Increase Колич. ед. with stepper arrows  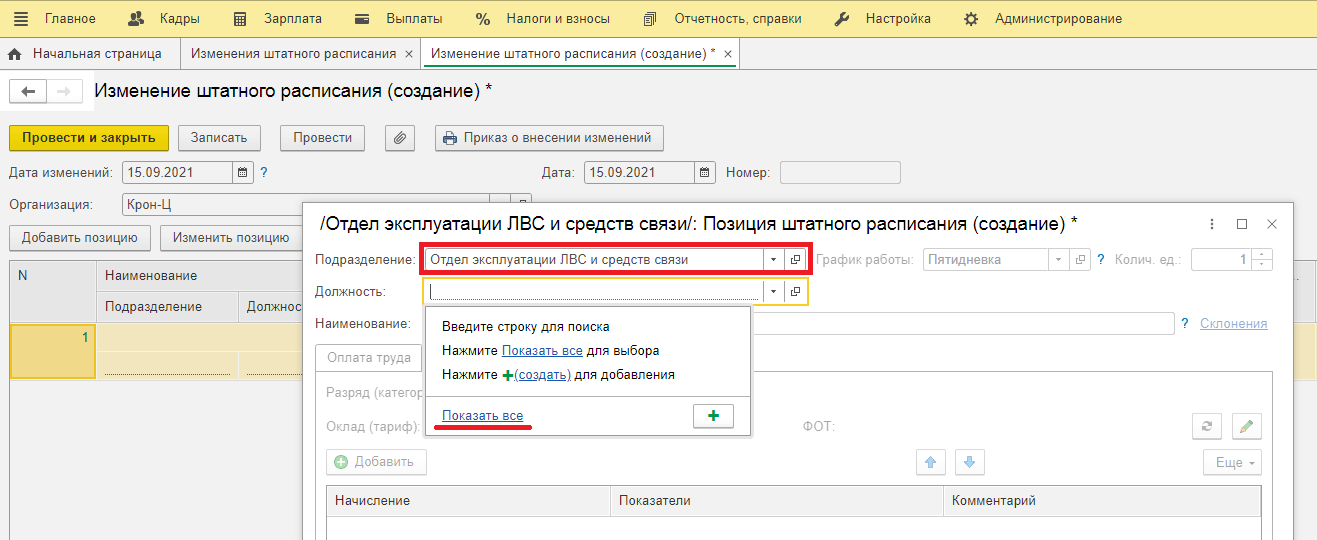click(x=1263, y=254)
